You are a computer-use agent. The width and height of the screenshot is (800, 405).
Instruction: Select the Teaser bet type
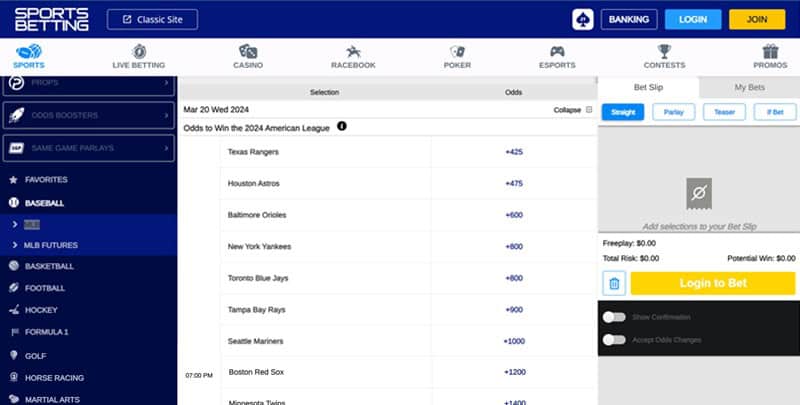[724, 112]
